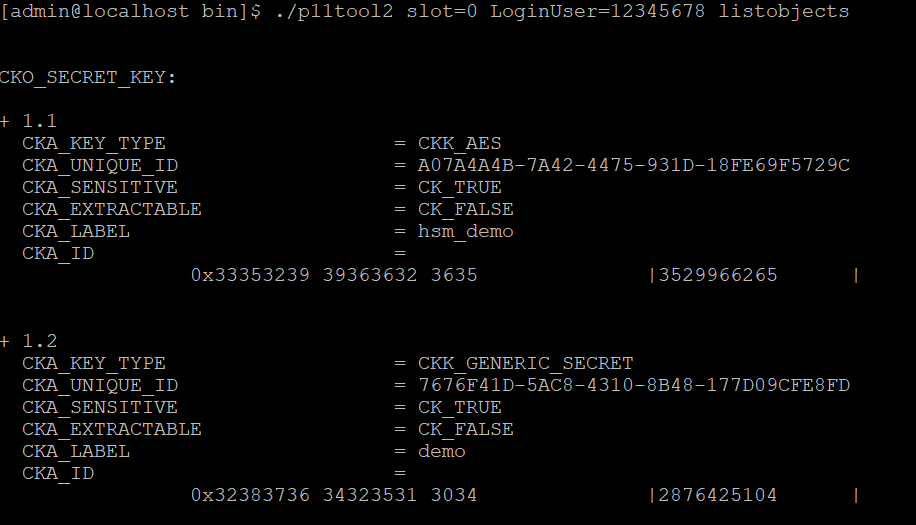916x525 pixels.
Task: Click the hsm_demo label value
Action: [466, 231]
